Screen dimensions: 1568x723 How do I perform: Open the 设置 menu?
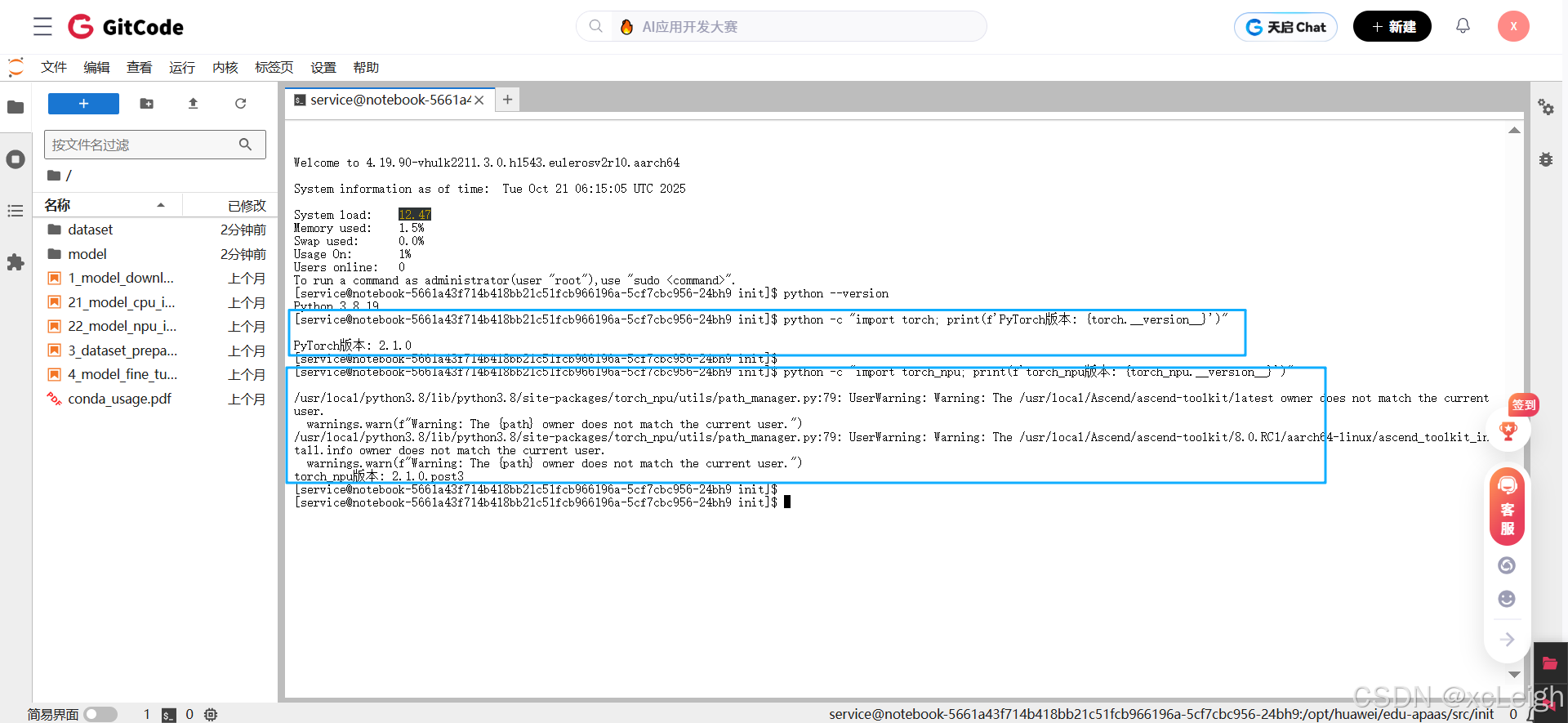pyautogui.click(x=323, y=67)
